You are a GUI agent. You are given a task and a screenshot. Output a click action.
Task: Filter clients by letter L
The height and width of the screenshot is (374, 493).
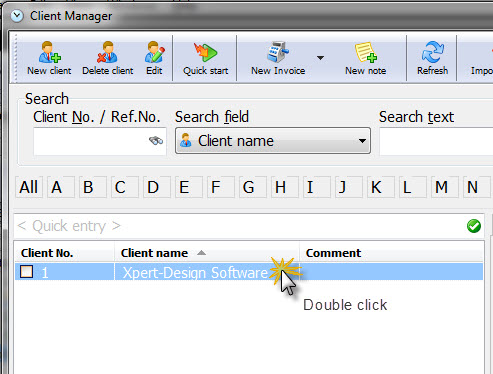pos(413,187)
